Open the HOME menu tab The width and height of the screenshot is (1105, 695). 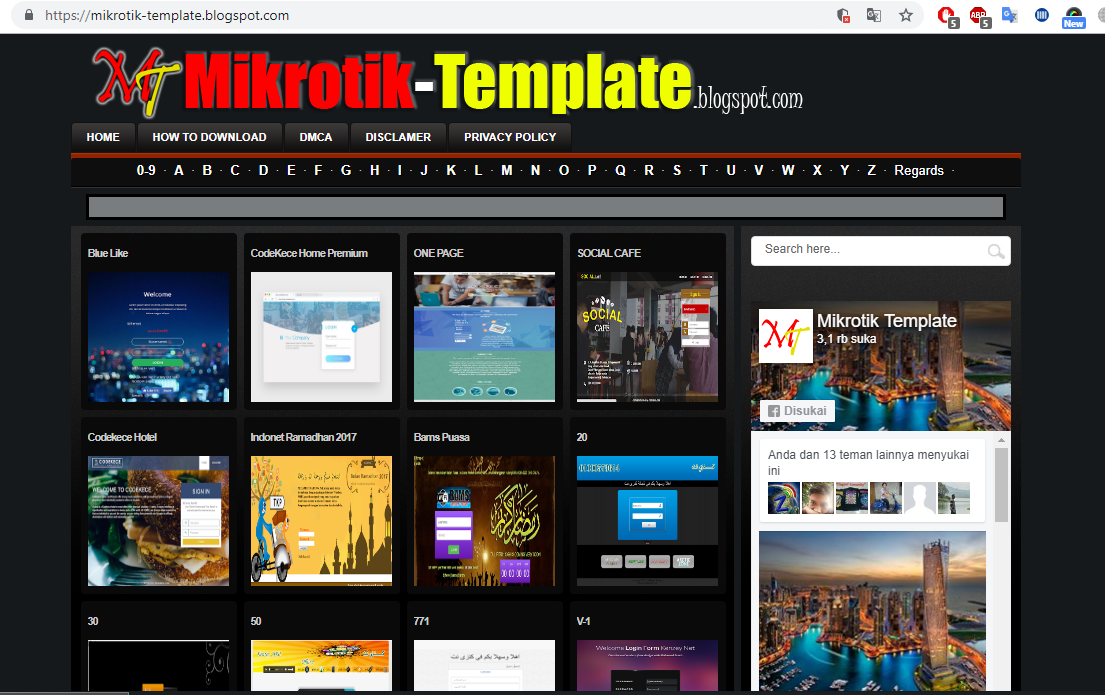coord(103,137)
